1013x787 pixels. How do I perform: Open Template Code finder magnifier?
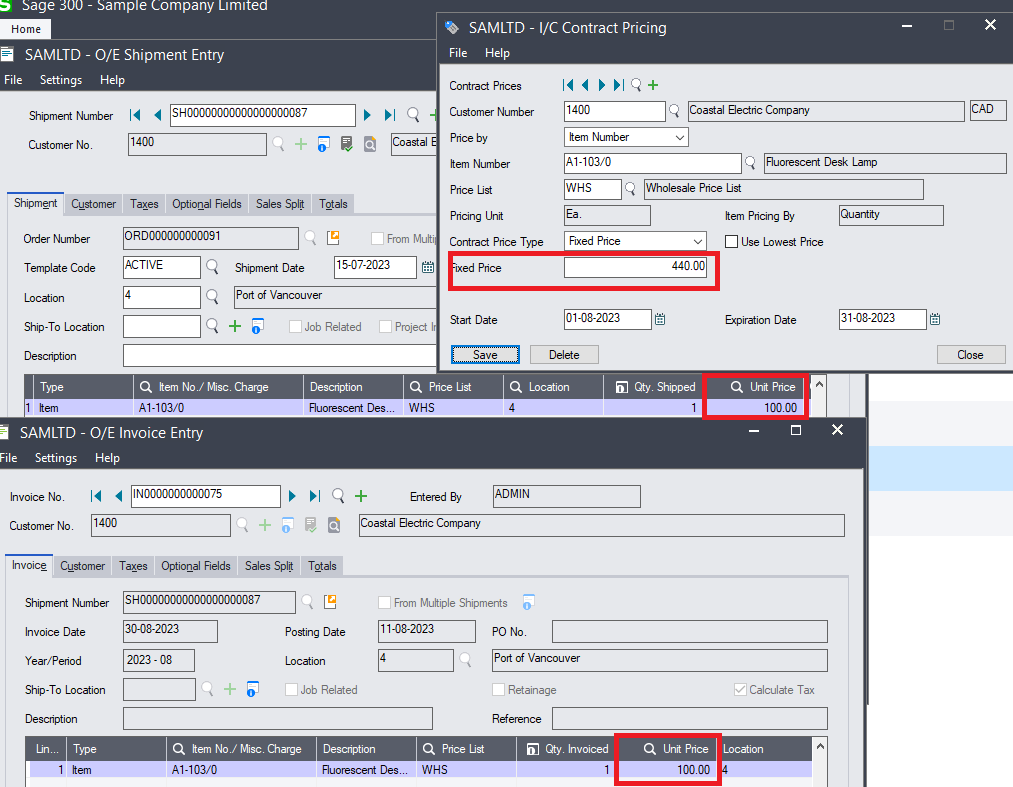212,266
